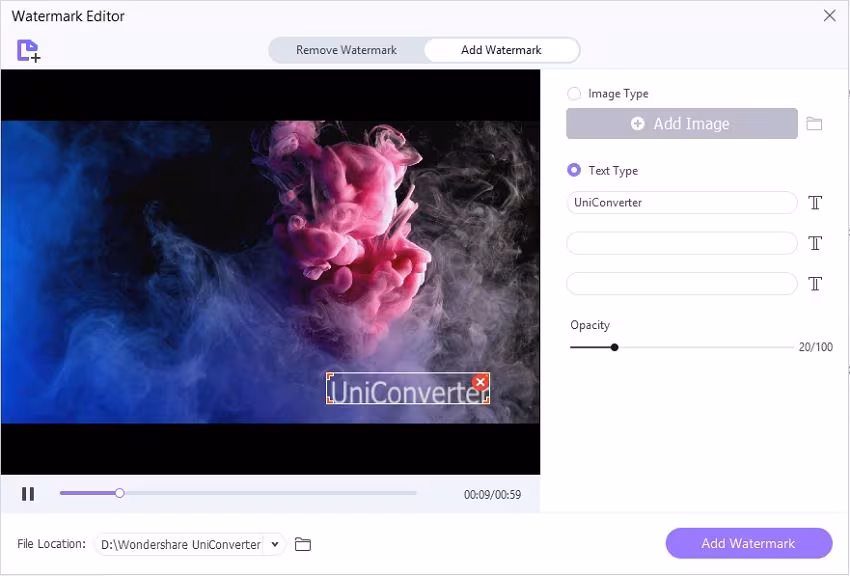Switch to Add Watermark tab
The image size is (850, 576).
coord(501,50)
